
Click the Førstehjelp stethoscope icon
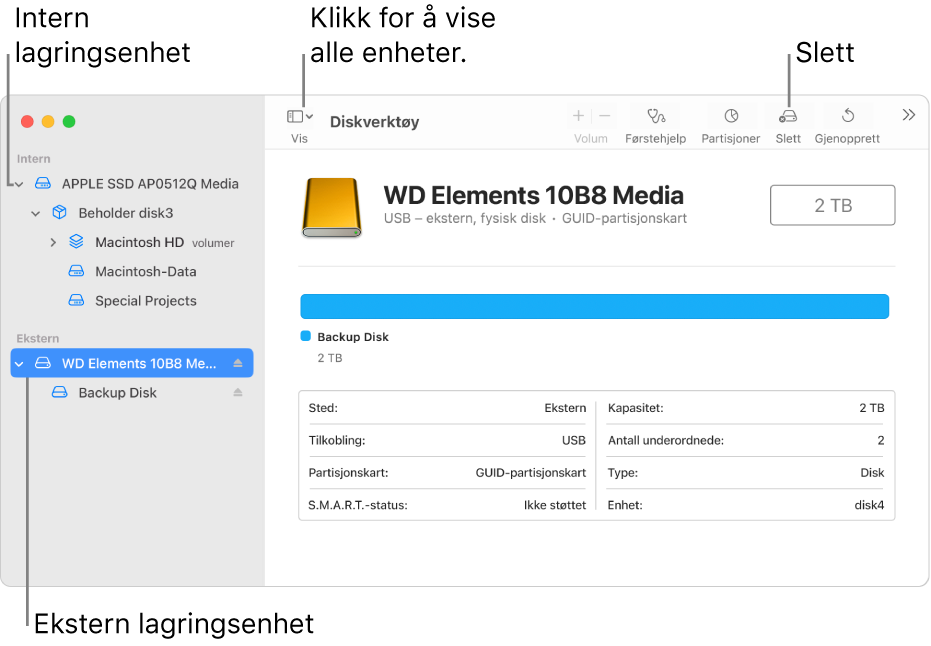pyautogui.click(x=656, y=116)
